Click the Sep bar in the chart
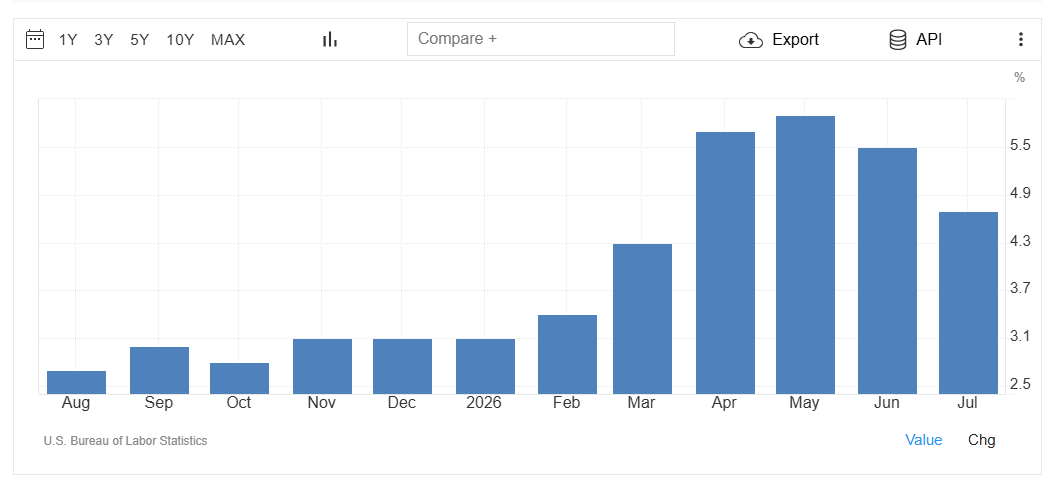The height and width of the screenshot is (489, 1056). [x=159, y=370]
